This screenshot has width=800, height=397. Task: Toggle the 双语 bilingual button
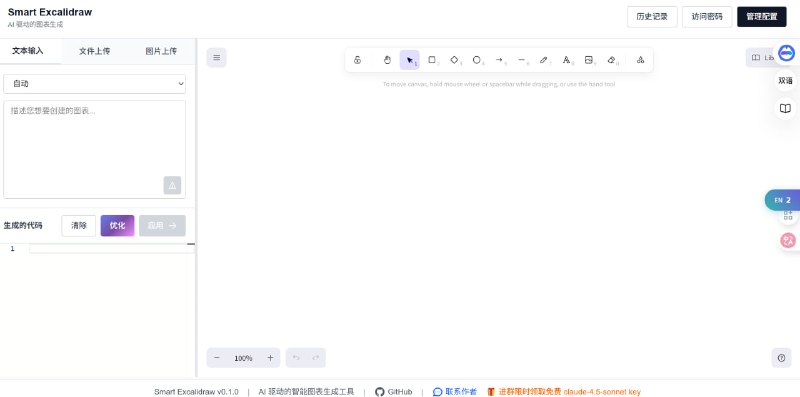tap(785, 81)
